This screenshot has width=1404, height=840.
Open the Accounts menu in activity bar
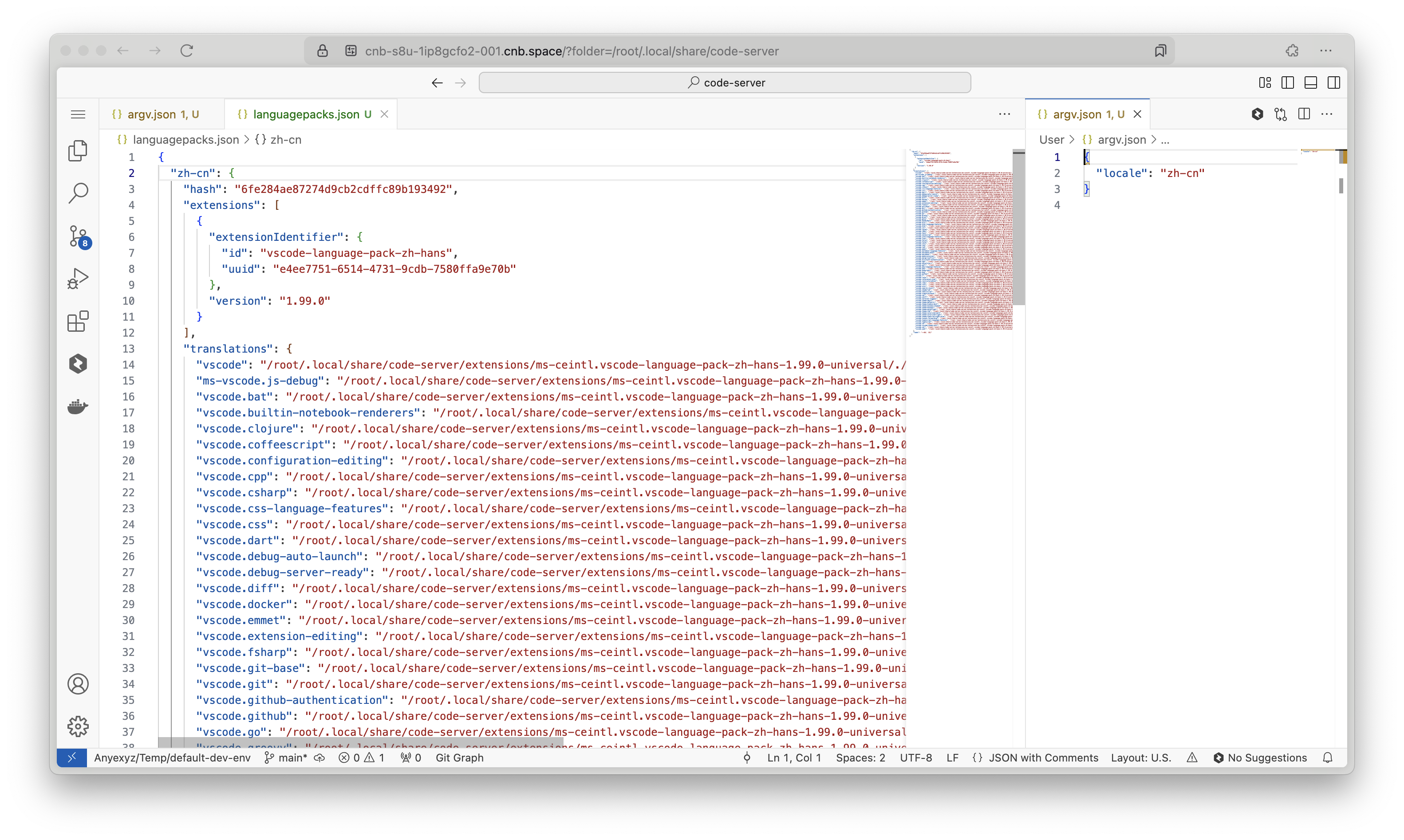click(x=78, y=684)
